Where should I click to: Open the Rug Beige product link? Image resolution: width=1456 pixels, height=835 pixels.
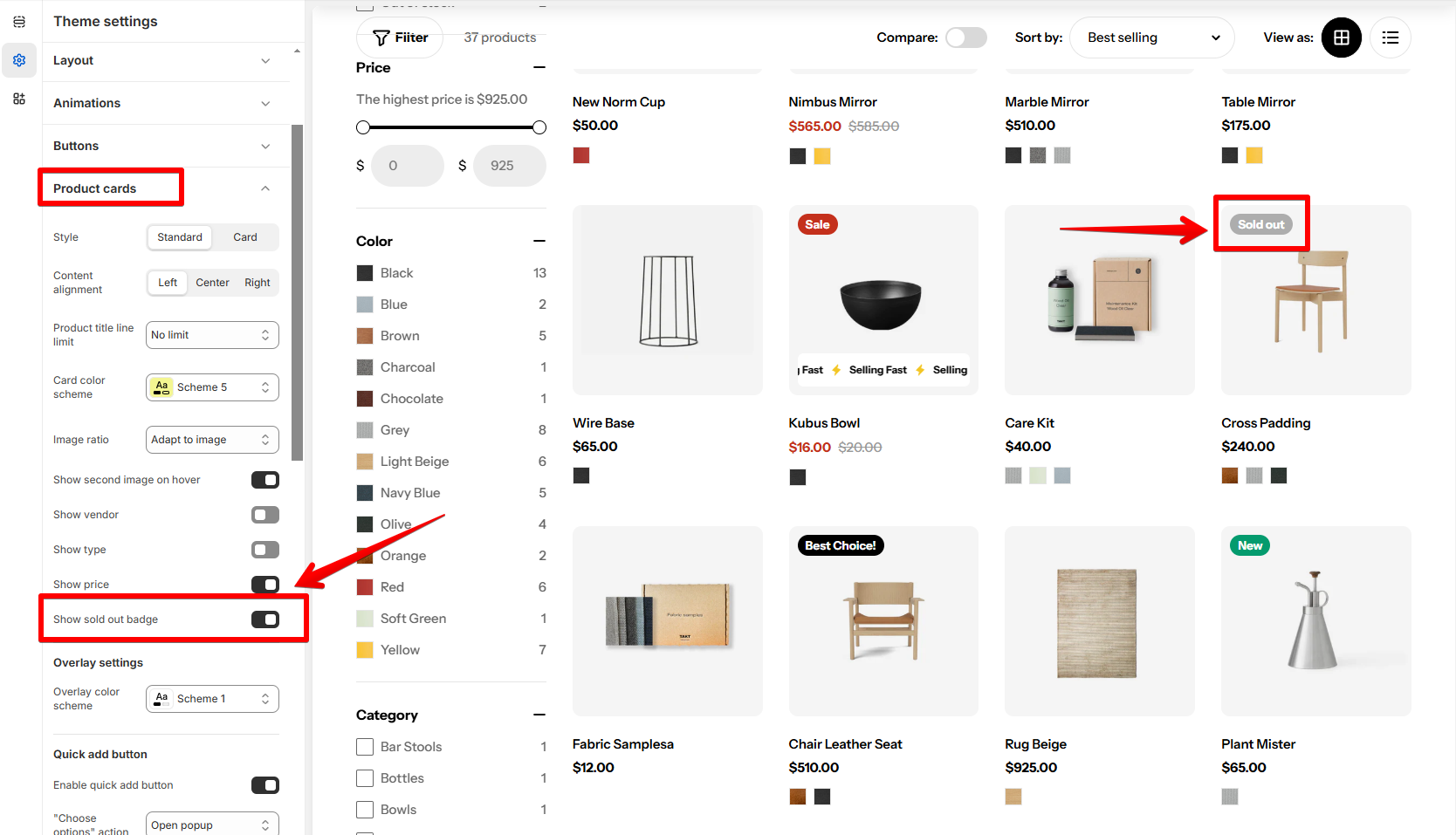pos(1035,744)
